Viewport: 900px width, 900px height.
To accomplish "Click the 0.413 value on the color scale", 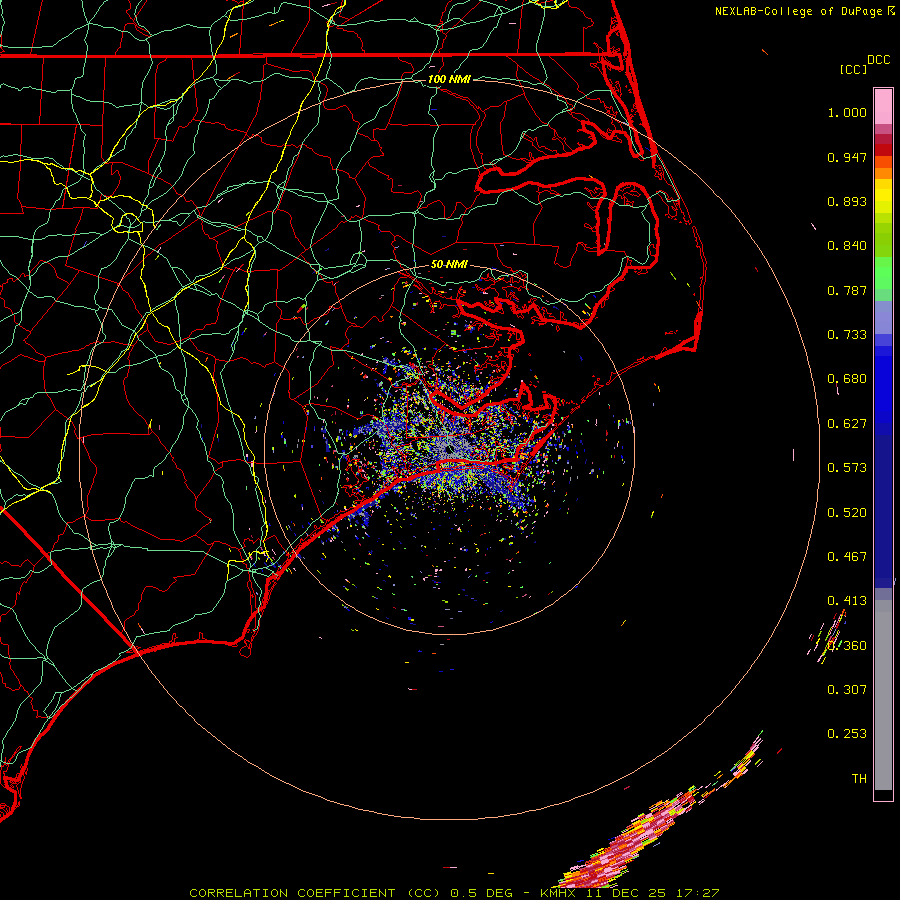I will (847, 601).
